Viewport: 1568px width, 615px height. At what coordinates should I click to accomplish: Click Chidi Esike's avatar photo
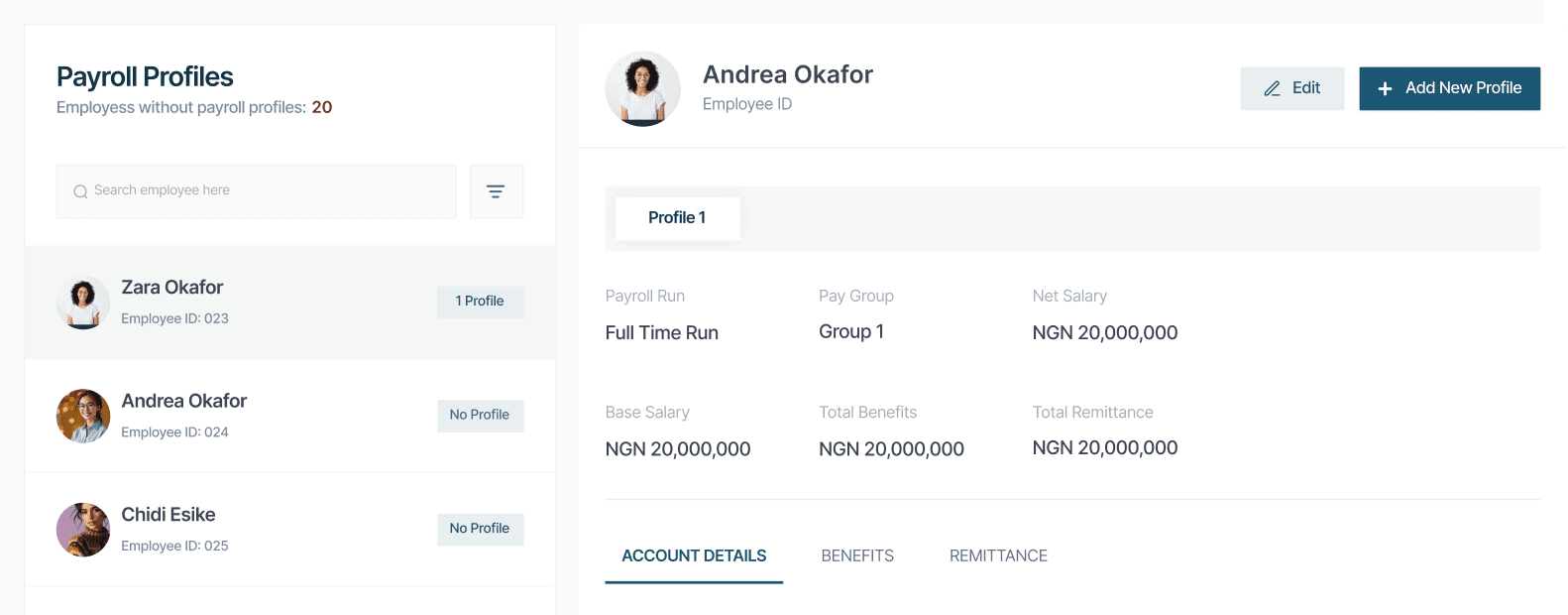pos(83,530)
